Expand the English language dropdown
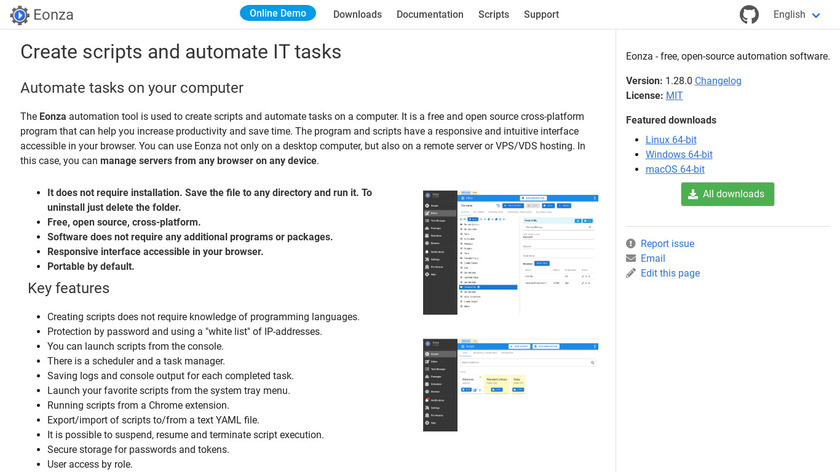 pos(797,14)
